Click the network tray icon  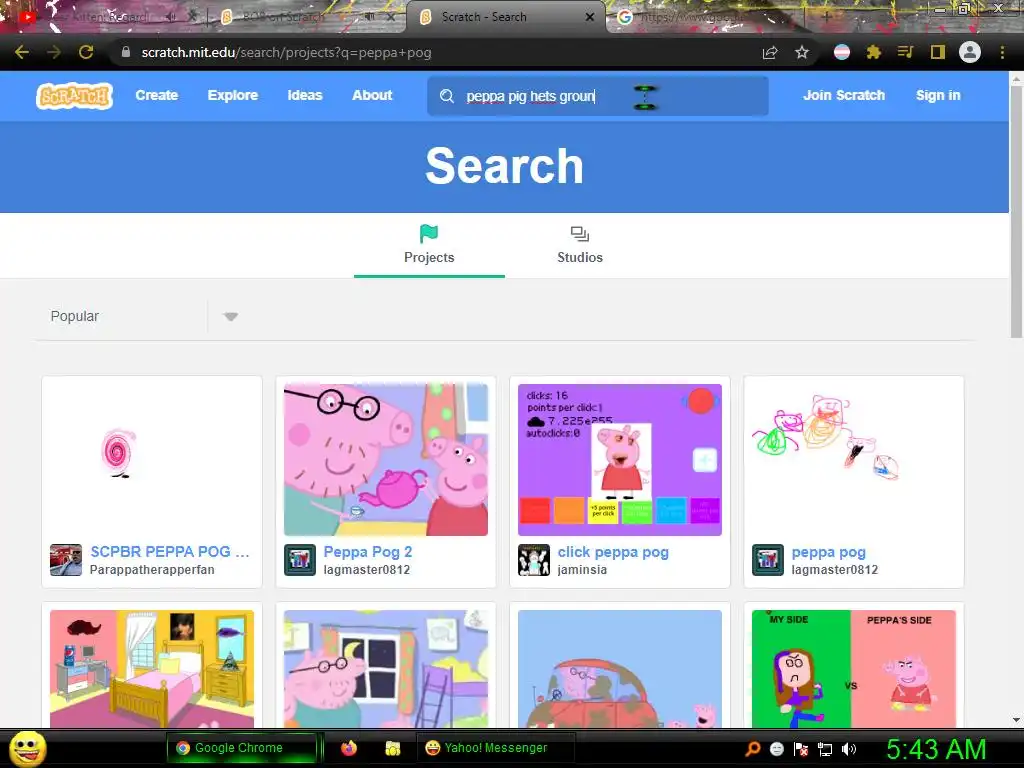(x=825, y=749)
